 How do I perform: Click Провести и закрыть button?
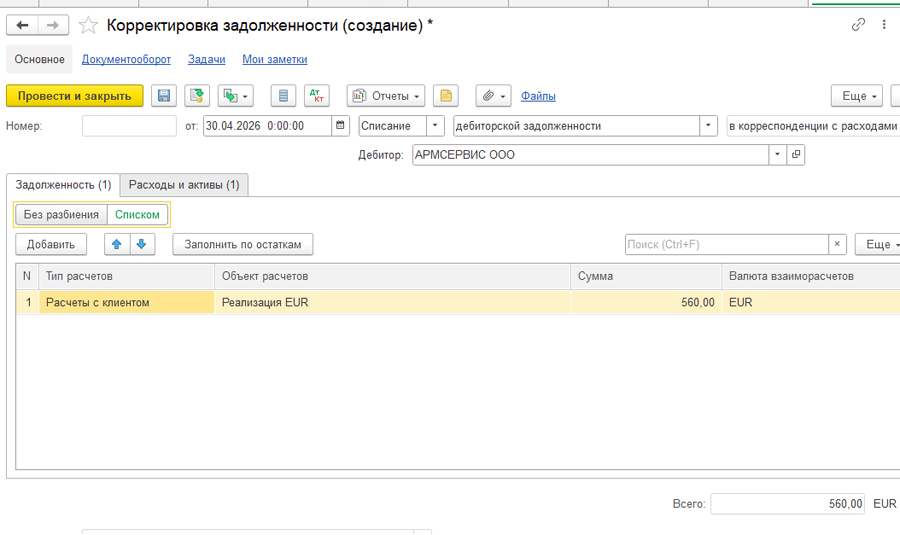(x=75, y=96)
